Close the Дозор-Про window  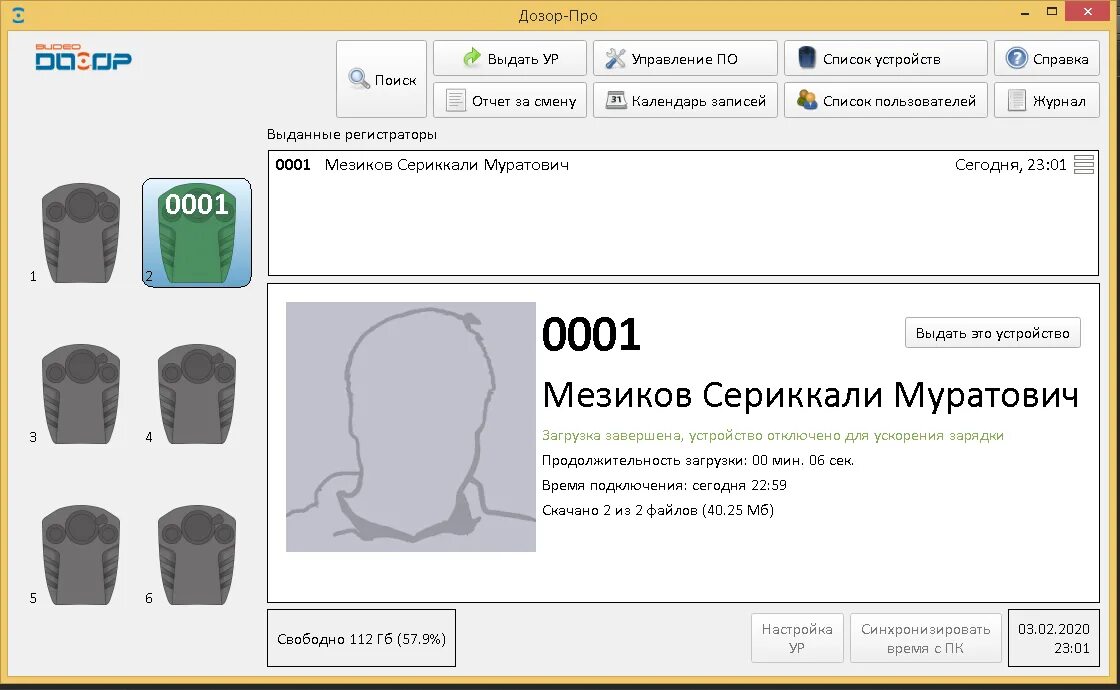(1088, 11)
